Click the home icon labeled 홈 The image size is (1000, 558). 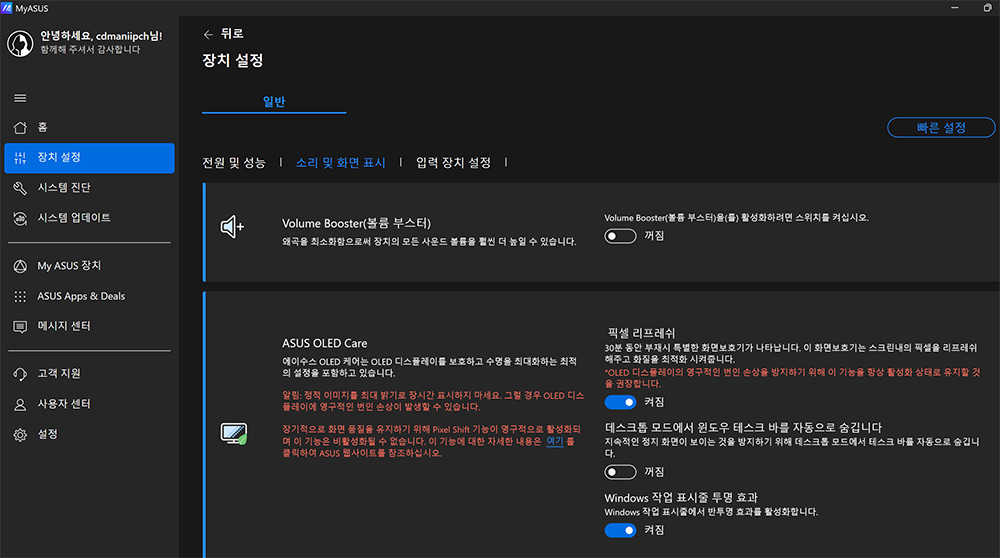pyautogui.click(x=20, y=128)
